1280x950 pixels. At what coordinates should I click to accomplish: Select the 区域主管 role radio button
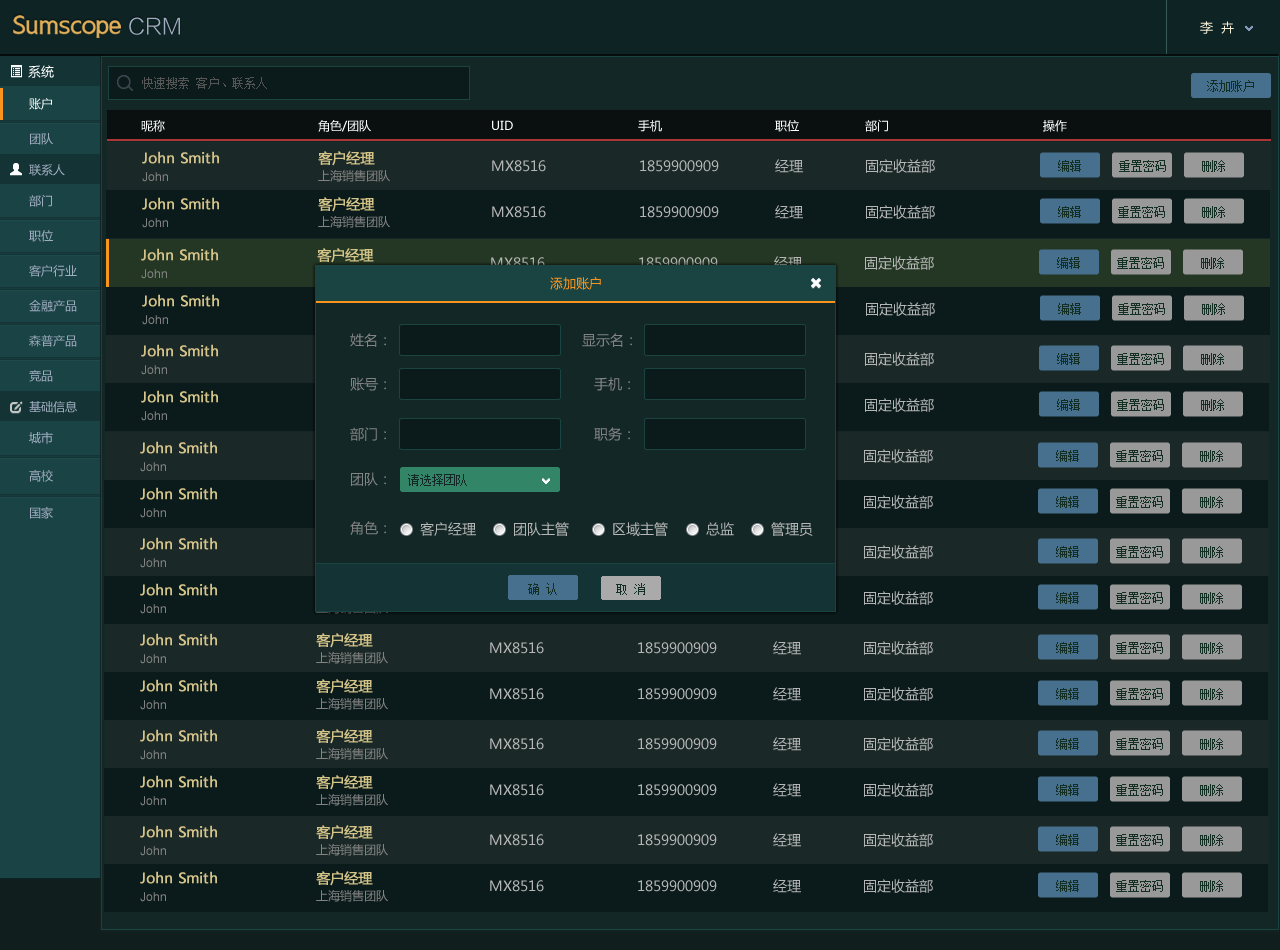point(598,529)
